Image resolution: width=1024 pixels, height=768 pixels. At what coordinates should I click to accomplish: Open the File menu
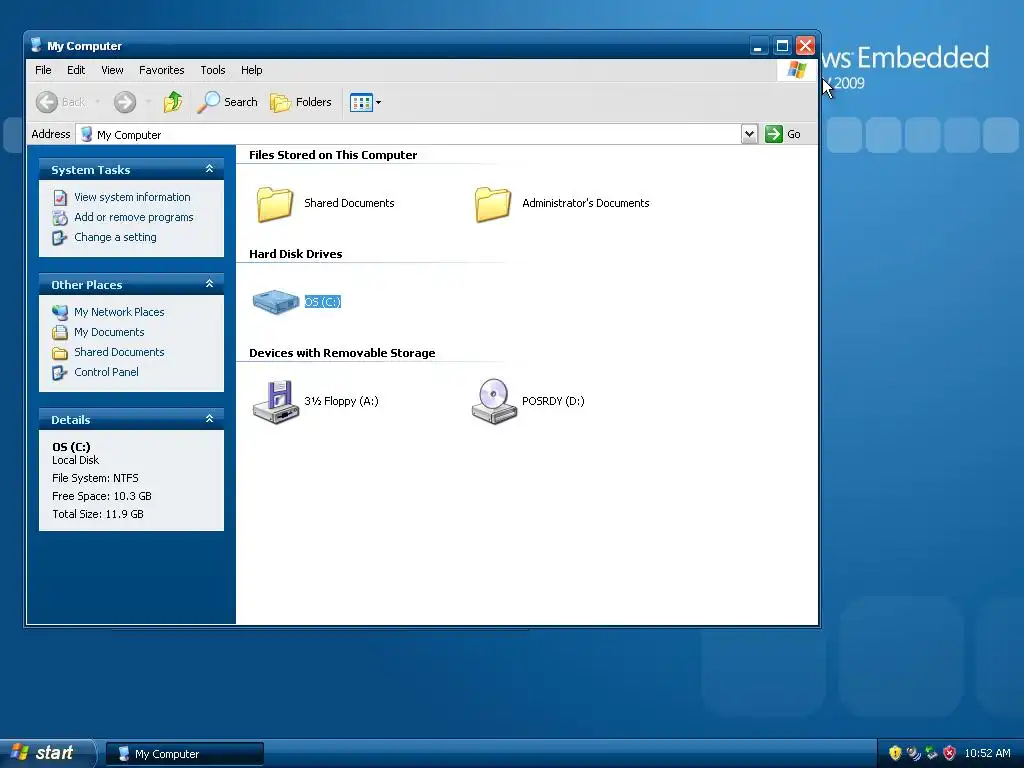point(43,70)
